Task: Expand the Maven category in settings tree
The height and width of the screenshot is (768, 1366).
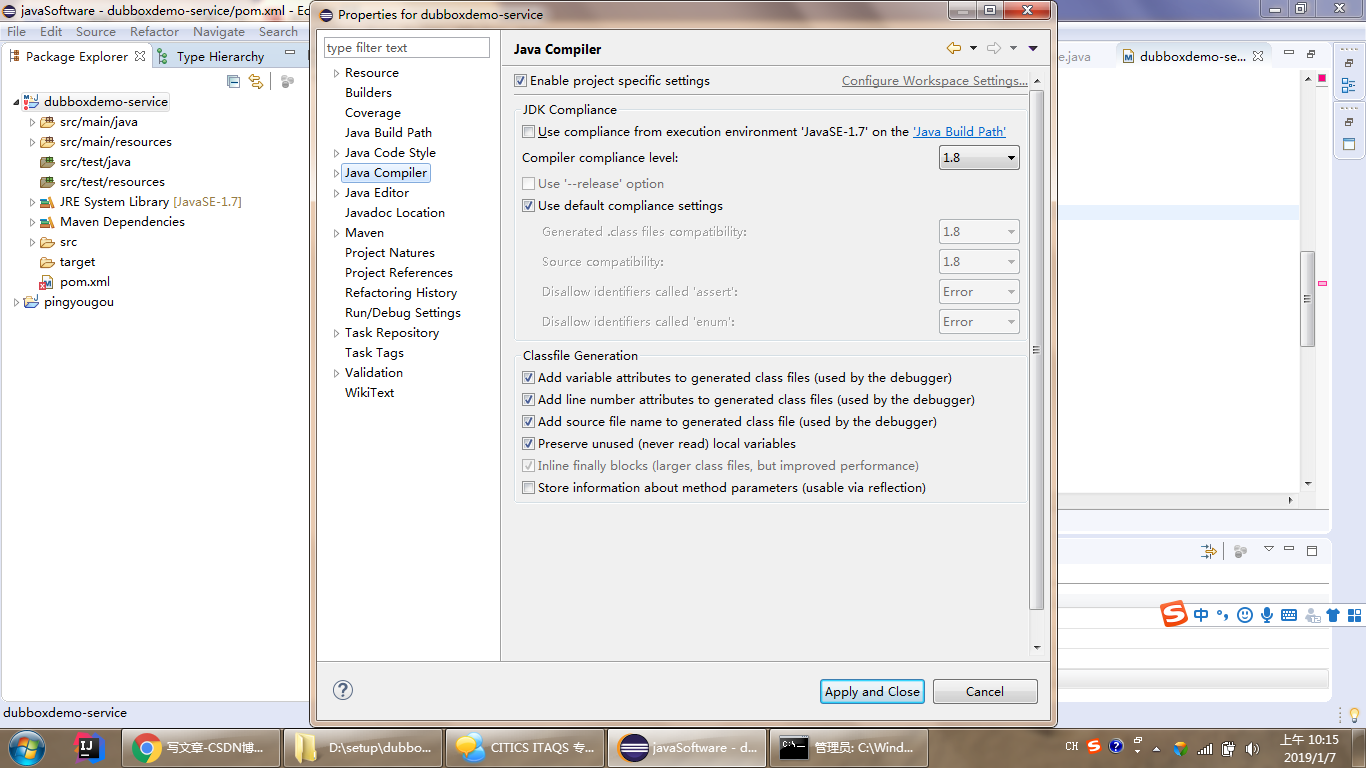Action: [x=337, y=232]
